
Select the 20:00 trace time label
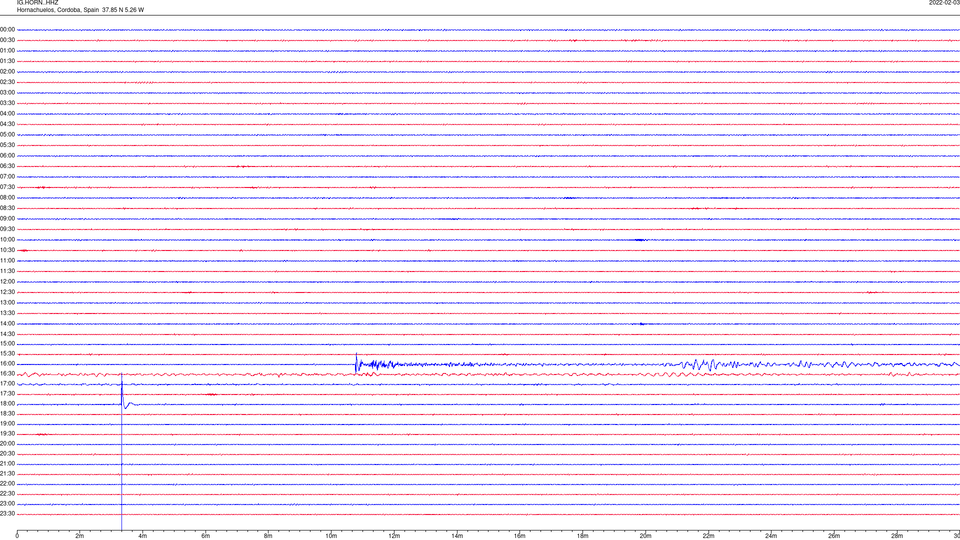click(7, 444)
